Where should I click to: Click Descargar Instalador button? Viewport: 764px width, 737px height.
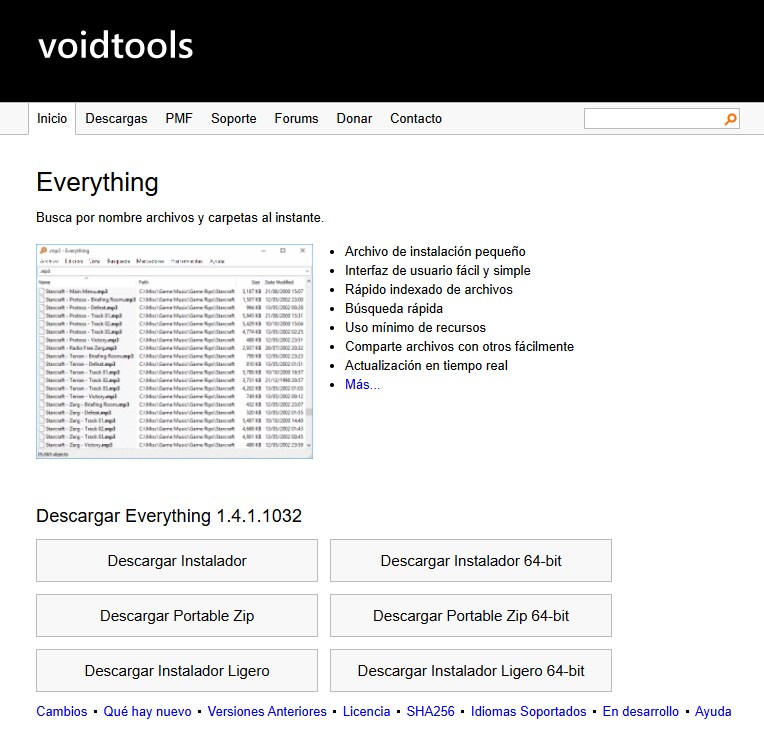point(177,561)
